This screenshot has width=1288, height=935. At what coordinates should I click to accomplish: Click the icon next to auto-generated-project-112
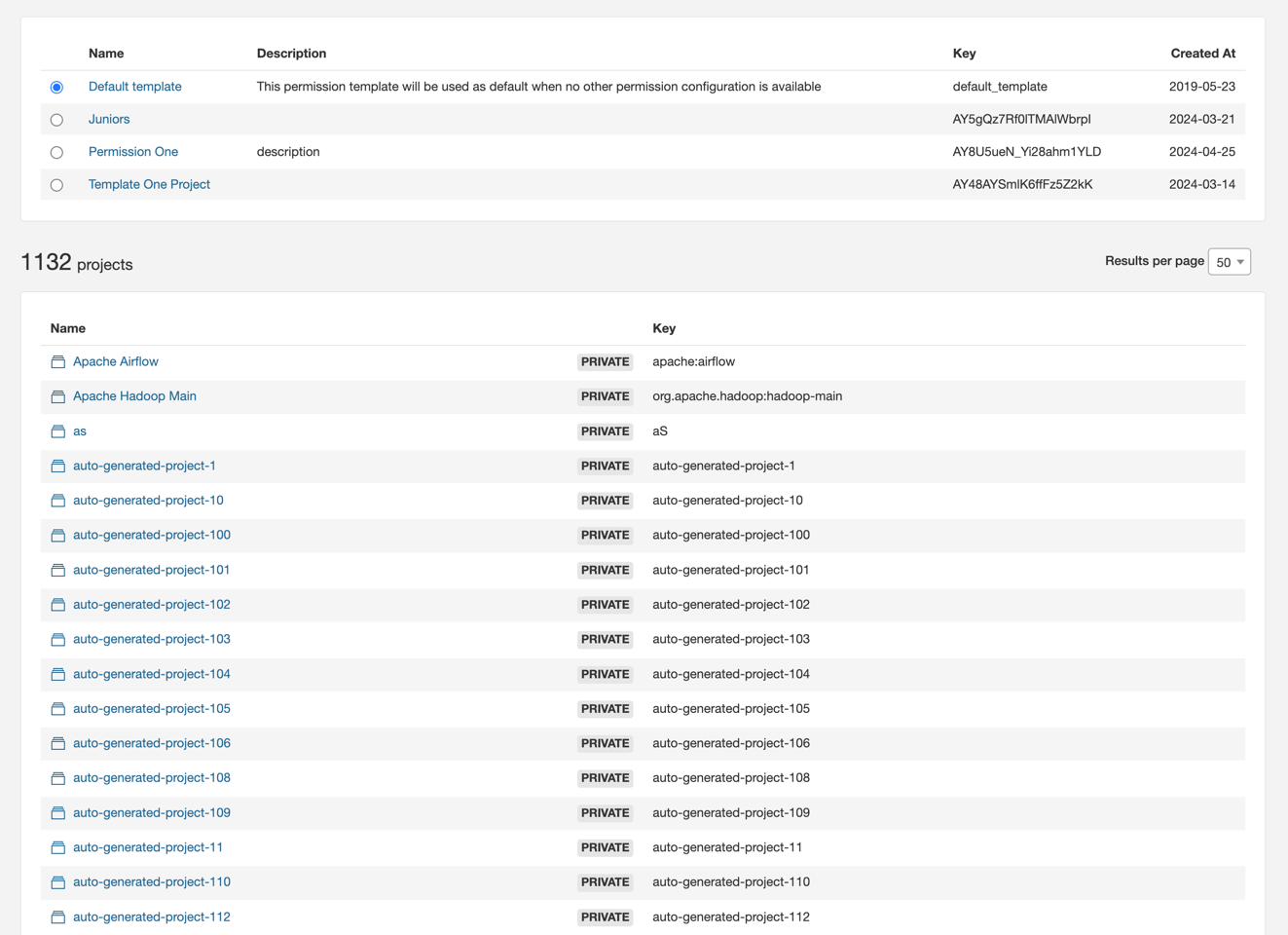click(x=58, y=917)
